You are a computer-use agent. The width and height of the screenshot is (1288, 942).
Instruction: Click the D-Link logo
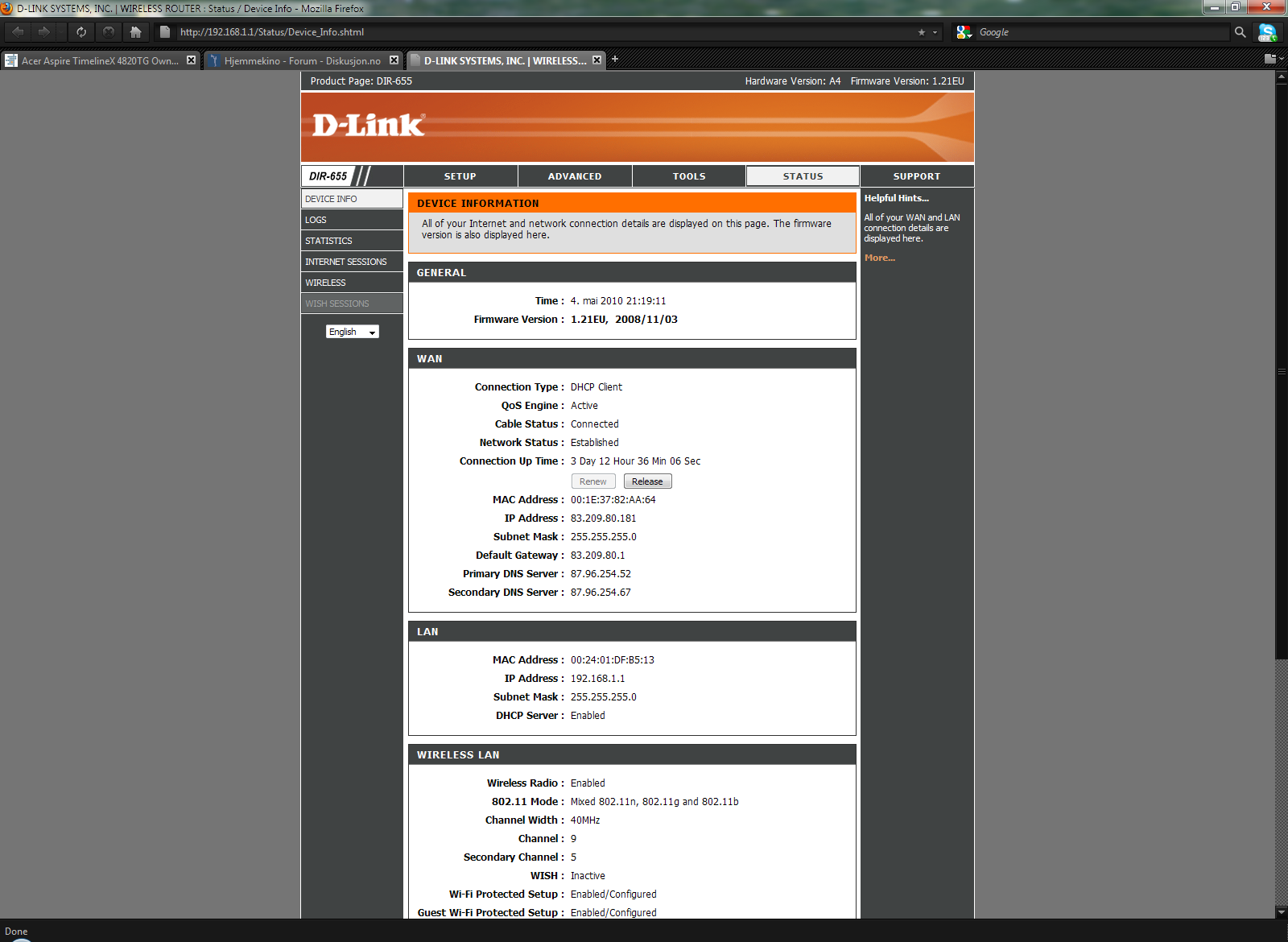click(x=369, y=125)
